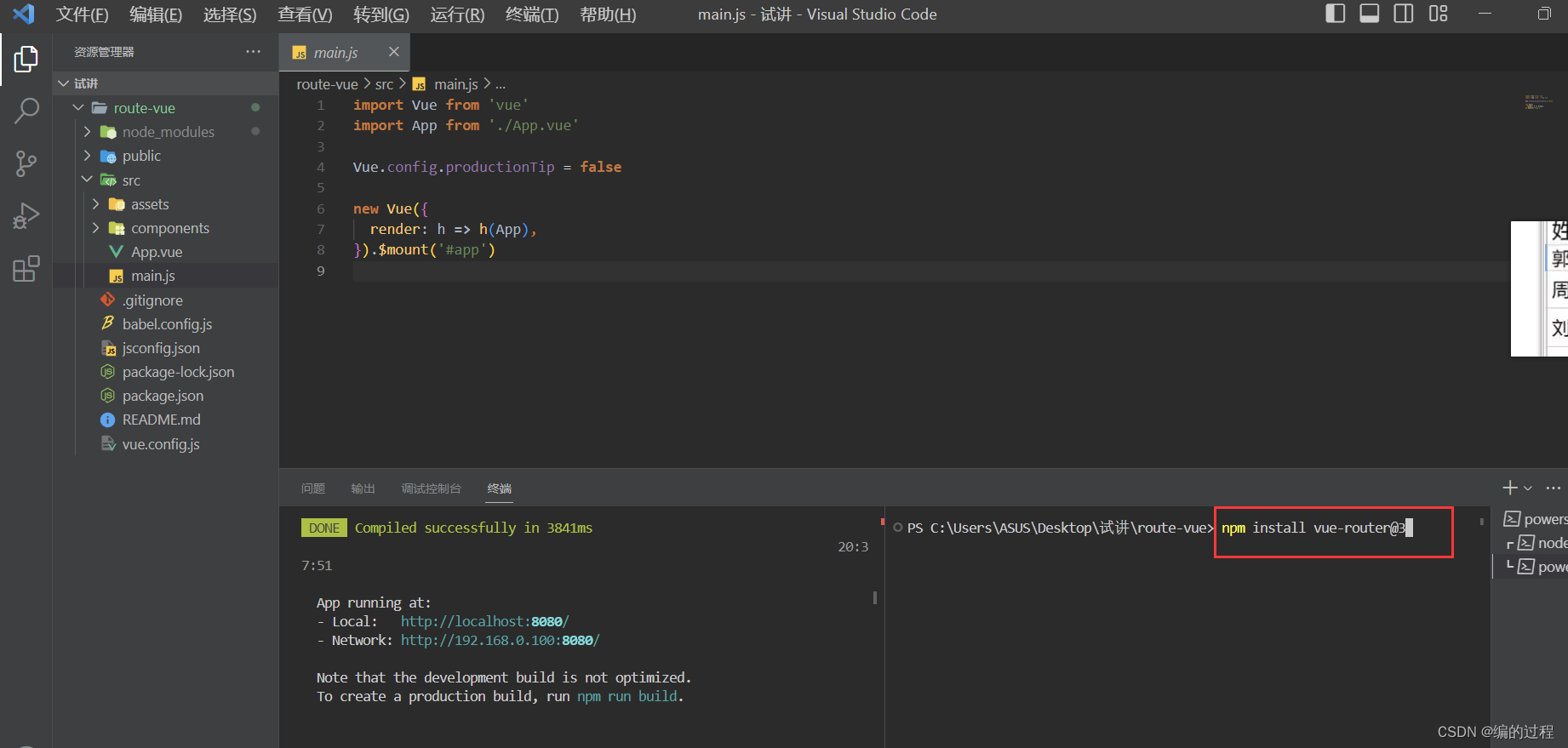Open the Extensions view icon

click(x=26, y=269)
